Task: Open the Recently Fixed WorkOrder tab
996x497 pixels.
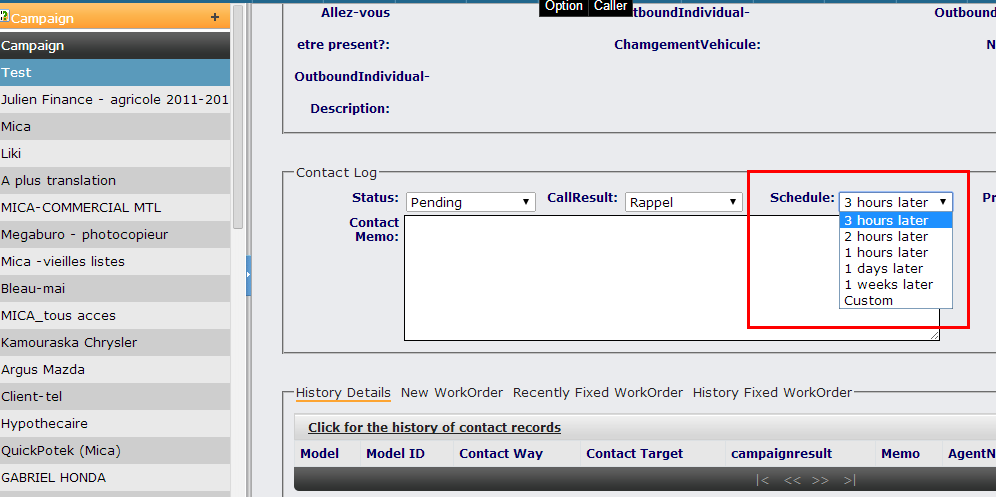Action: (x=597, y=392)
